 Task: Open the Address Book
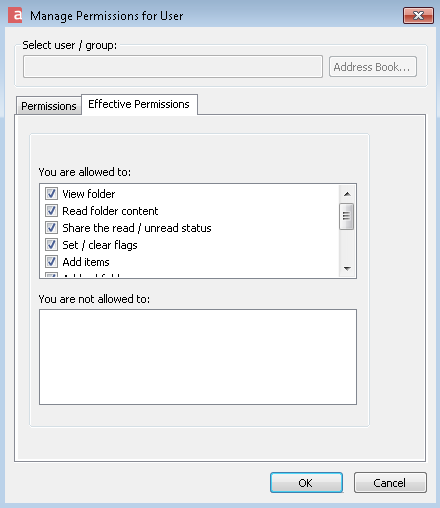coord(373,67)
